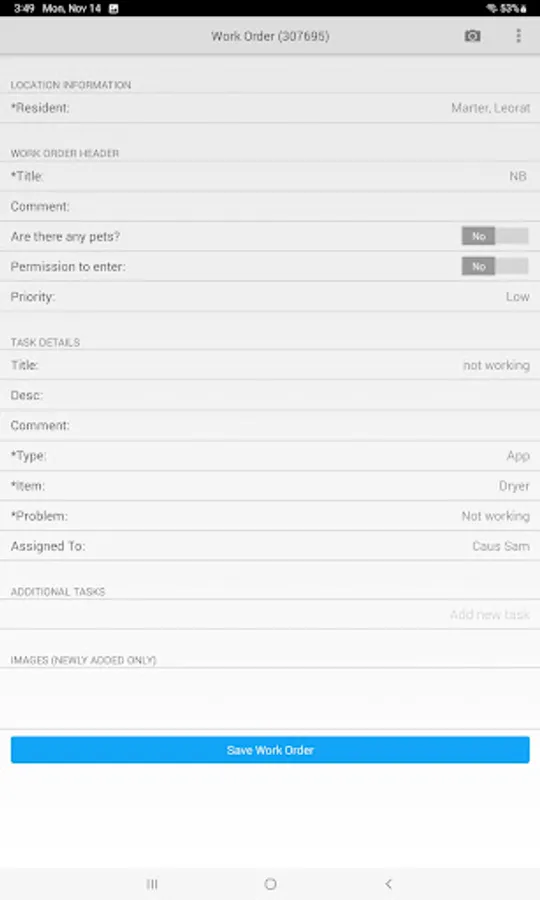Tap the calendar notification icon in status bar

(x=114, y=9)
